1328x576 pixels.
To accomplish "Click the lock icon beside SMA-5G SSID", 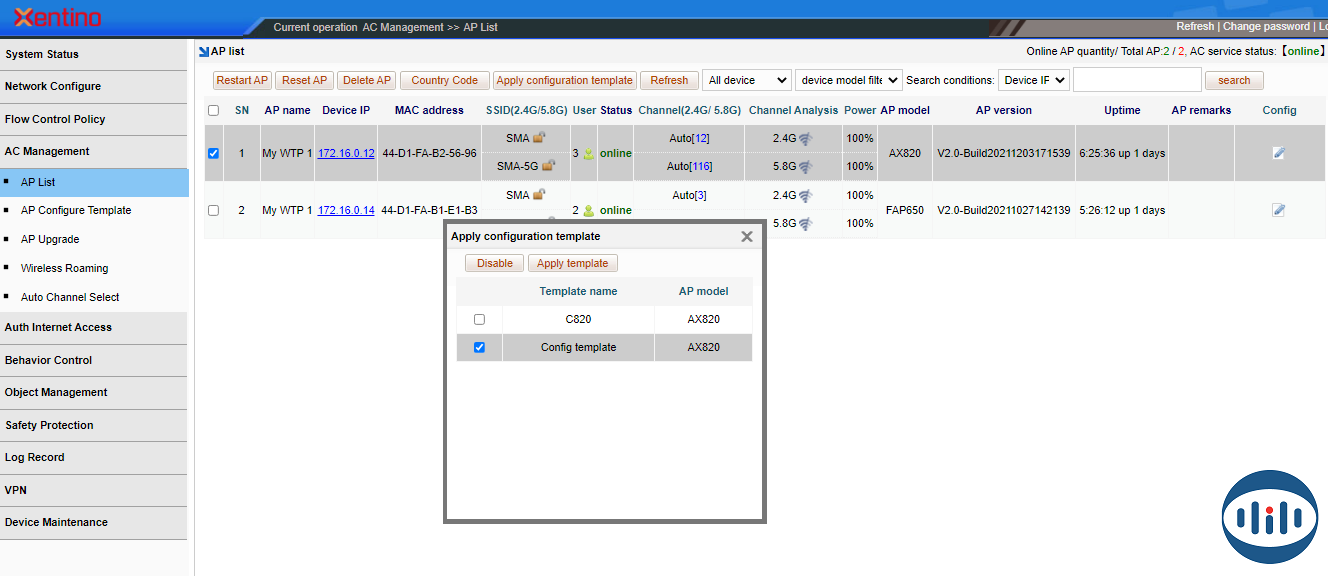I will click(547, 166).
